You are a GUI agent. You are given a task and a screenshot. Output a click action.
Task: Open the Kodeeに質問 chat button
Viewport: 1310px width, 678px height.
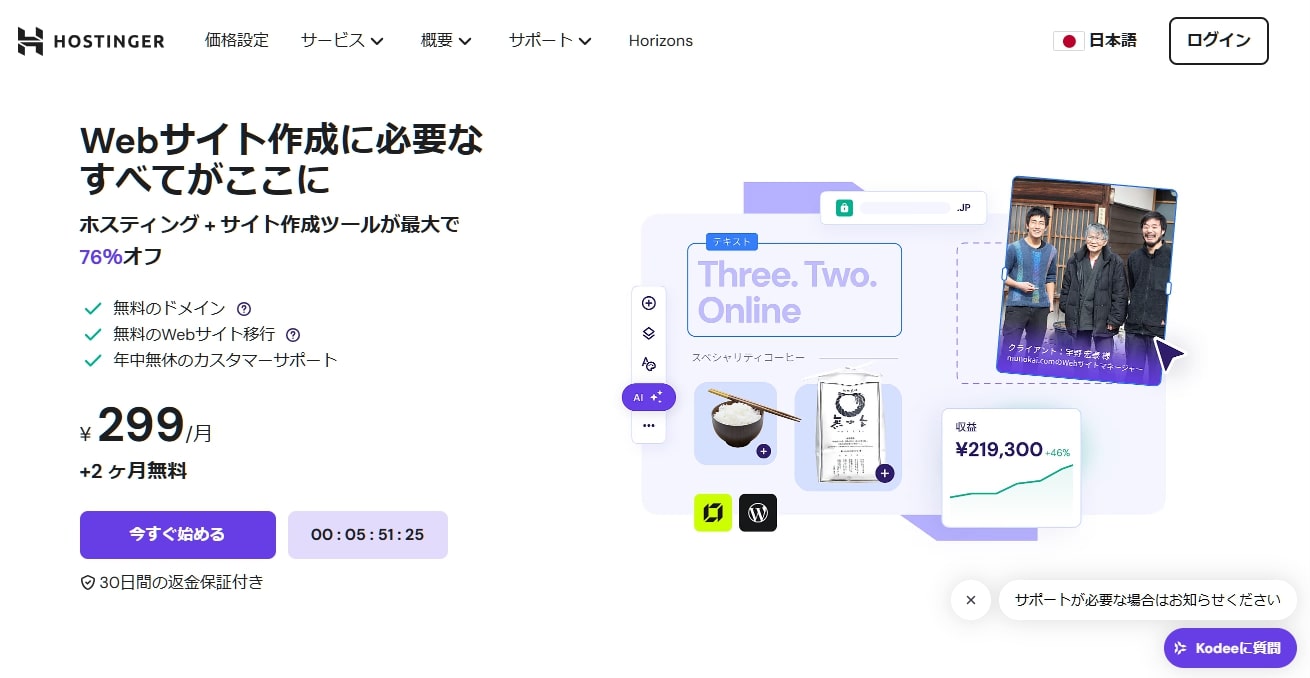click(1230, 648)
